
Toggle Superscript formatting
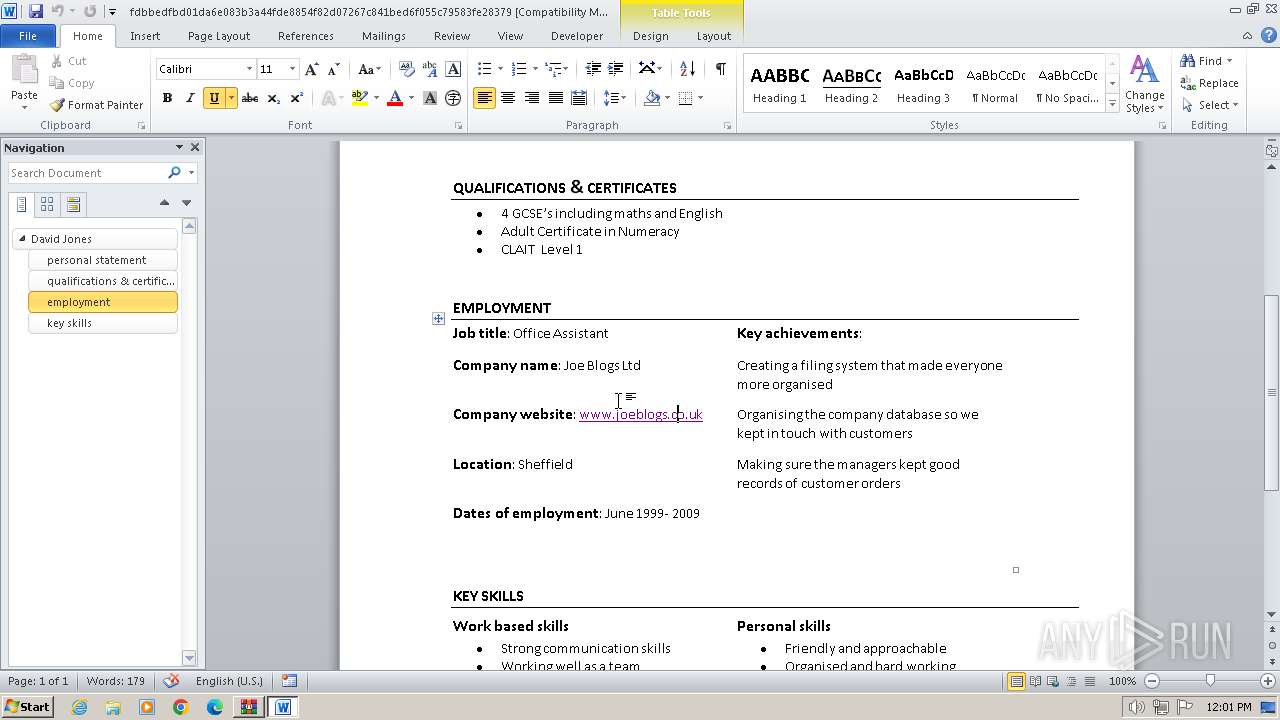click(296, 98)
